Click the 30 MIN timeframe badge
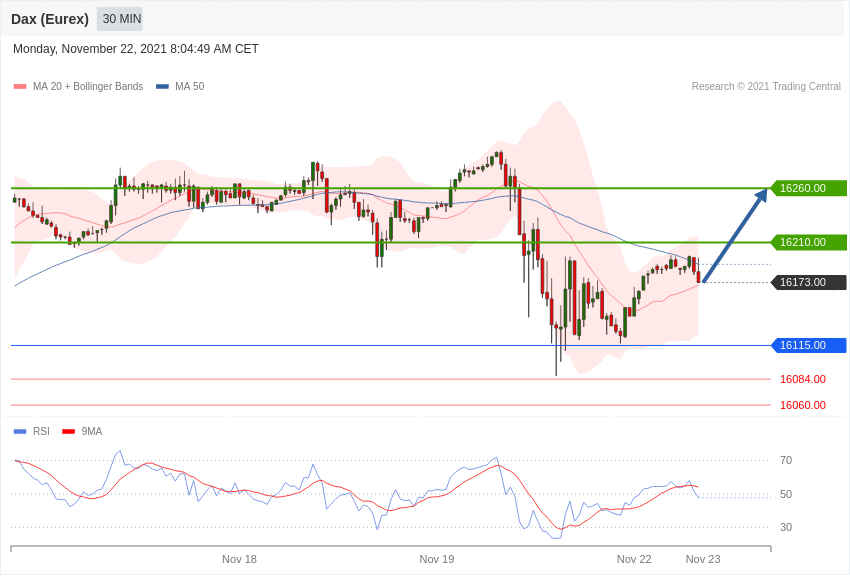This screenshot has width=850, height=576. click(x=120, y=19)
